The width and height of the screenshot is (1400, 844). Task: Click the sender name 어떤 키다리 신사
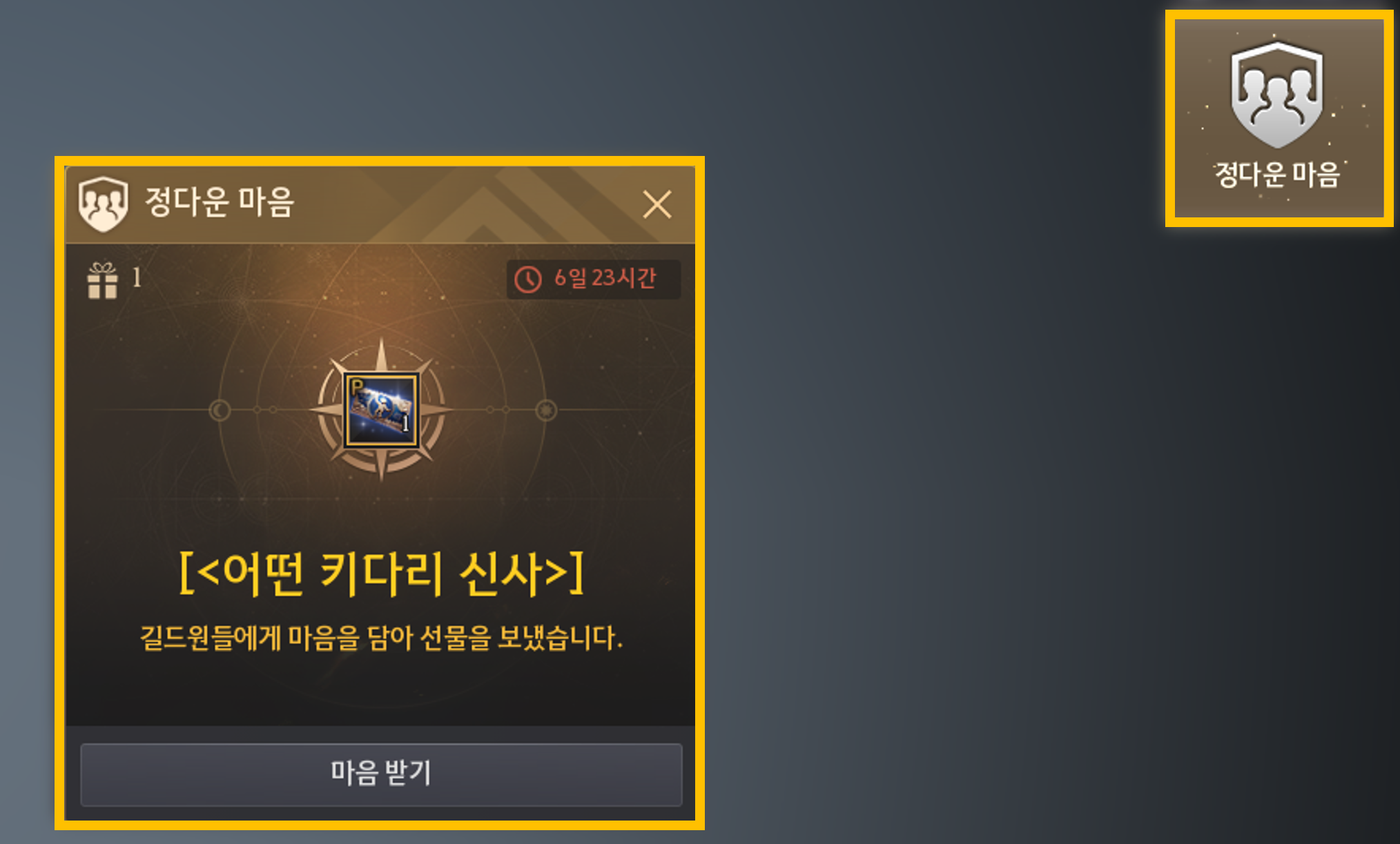pos(381,573)
